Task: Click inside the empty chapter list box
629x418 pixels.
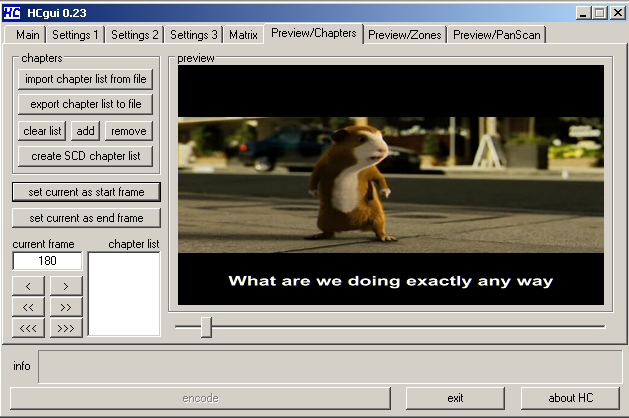Action: [124, 294]
